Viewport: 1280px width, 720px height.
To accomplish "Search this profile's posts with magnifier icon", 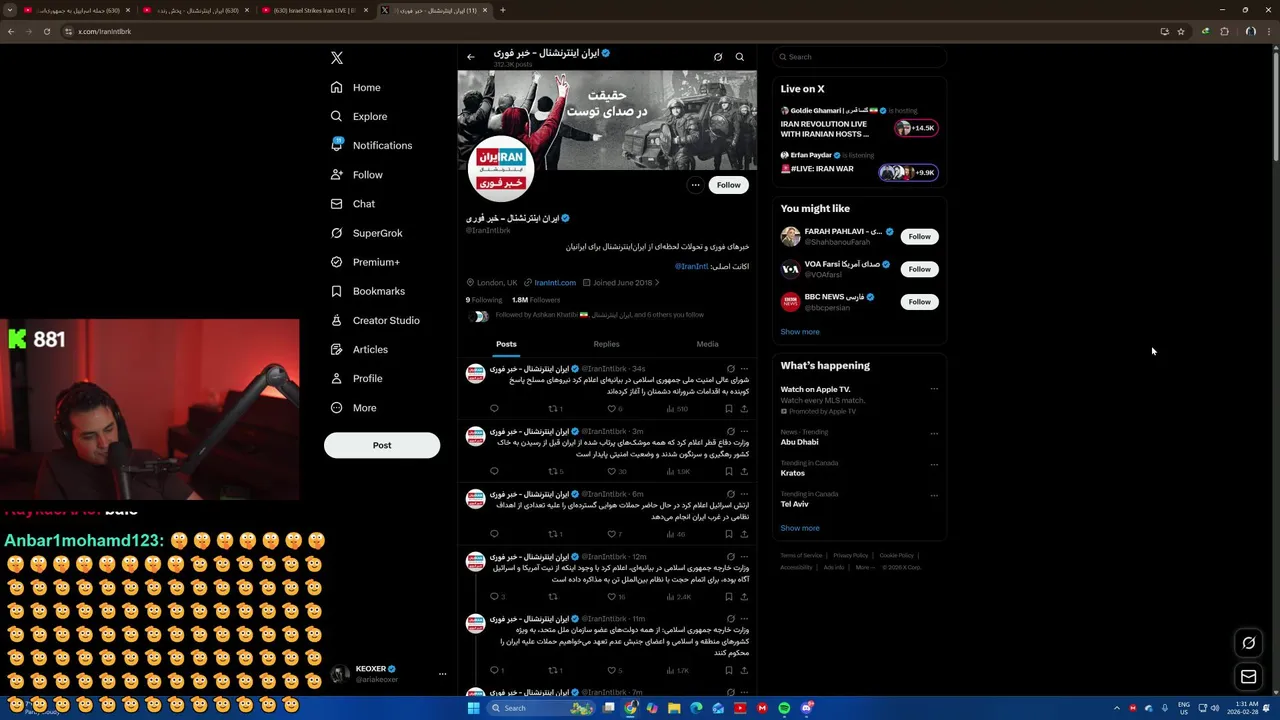I will pyautogui.click(x=740, y=57).
